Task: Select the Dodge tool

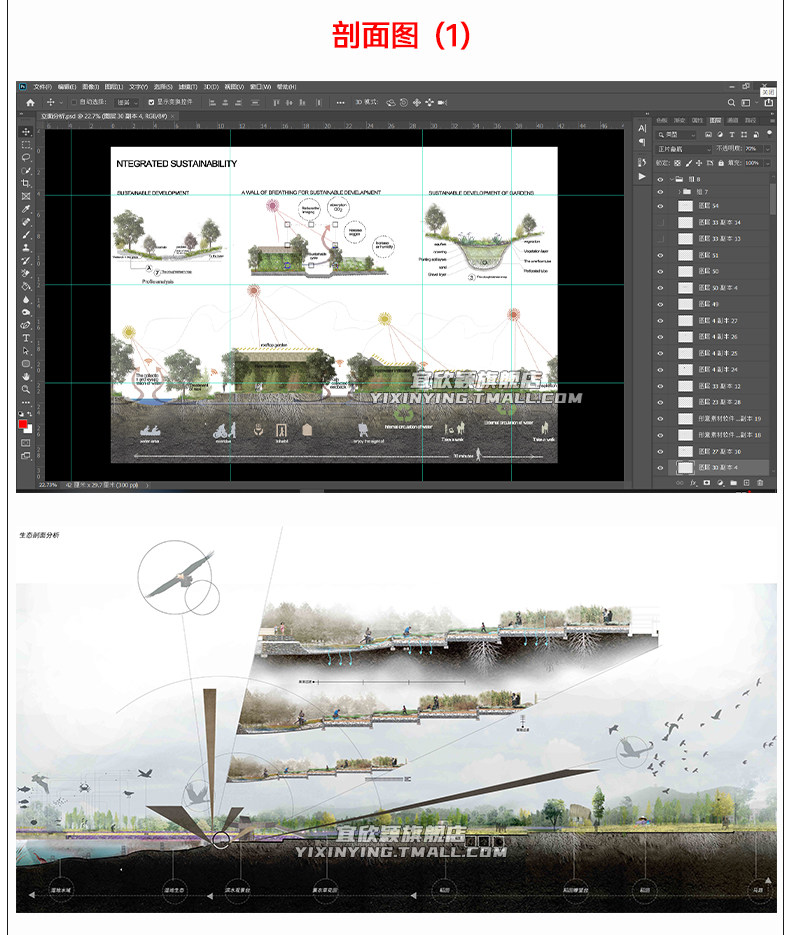Action: (26, 312)
